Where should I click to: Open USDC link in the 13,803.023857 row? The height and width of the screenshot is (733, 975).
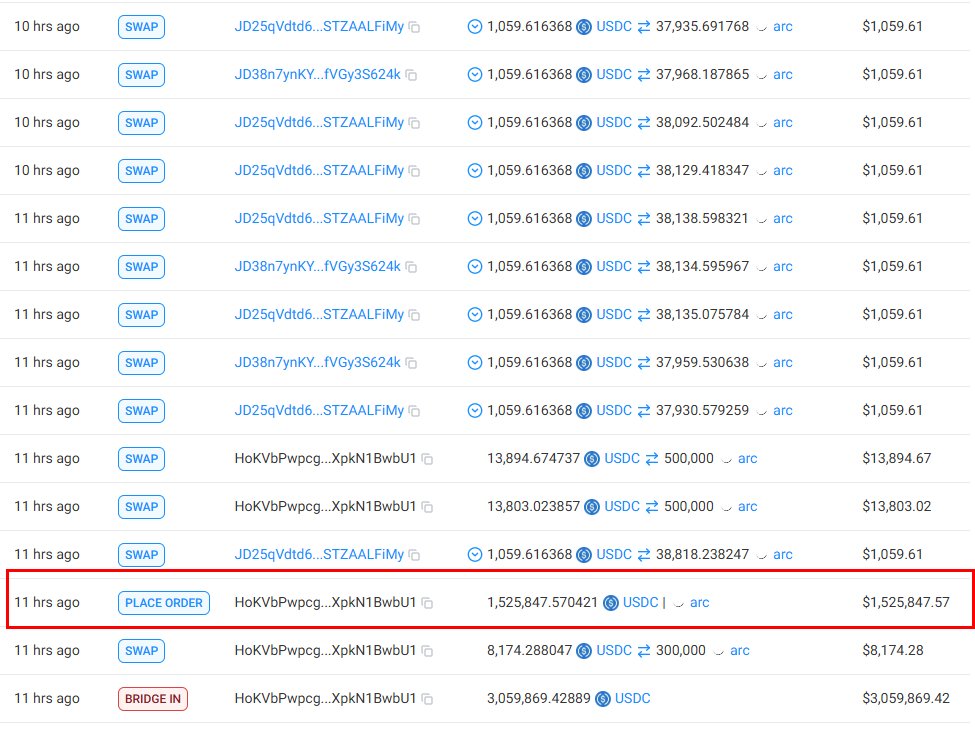coord(622,507)
